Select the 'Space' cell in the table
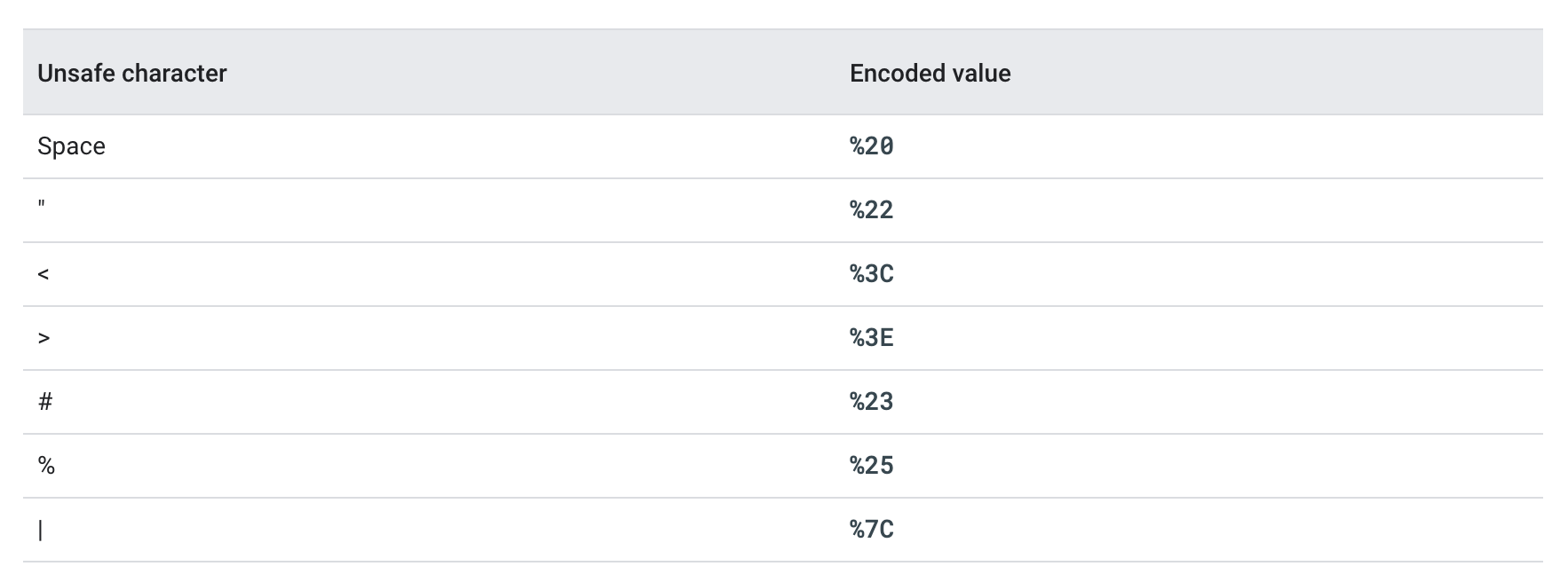The image size is (1568, 582). pos(71,146)
